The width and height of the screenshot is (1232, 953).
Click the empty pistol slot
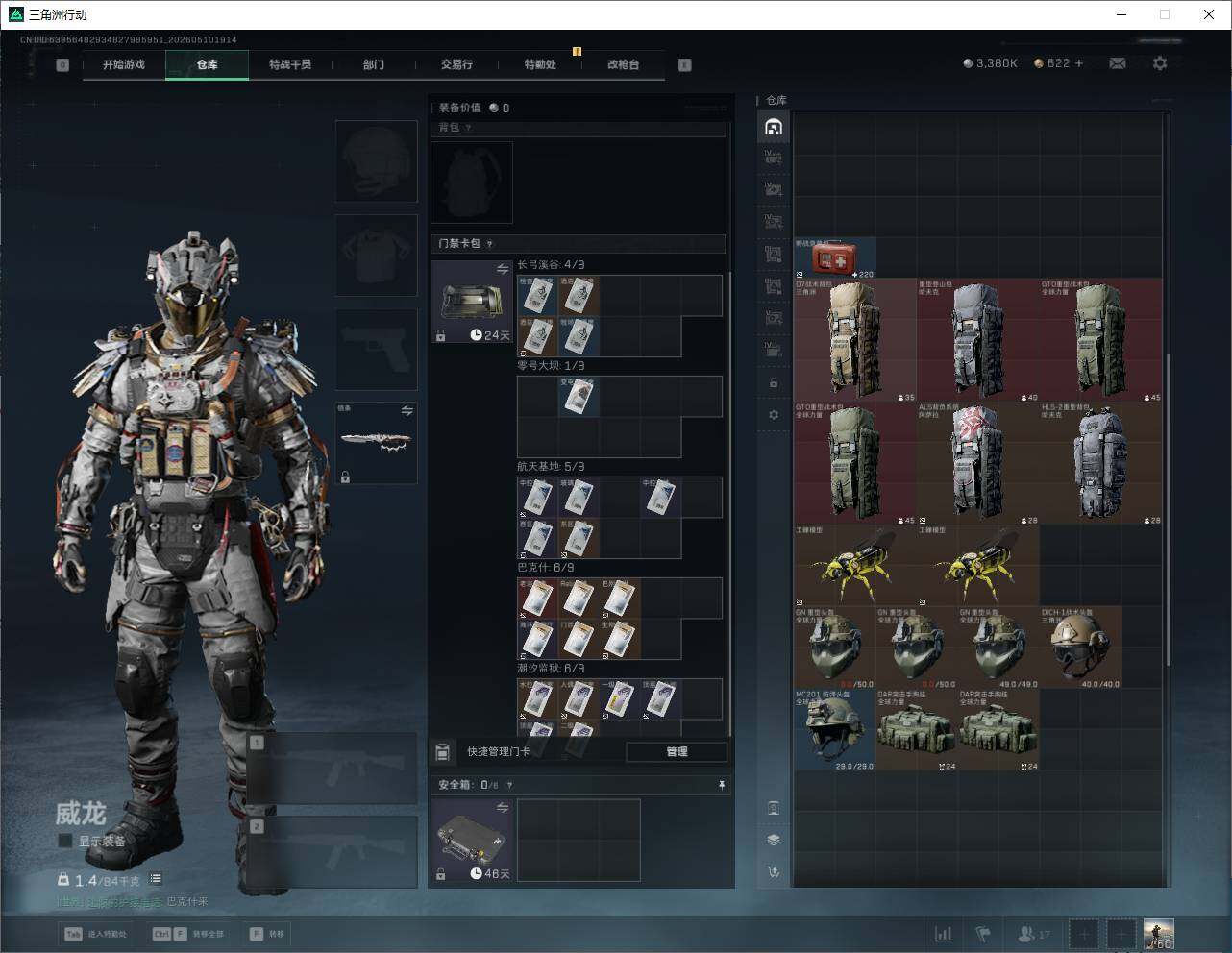tap(376, 349)
